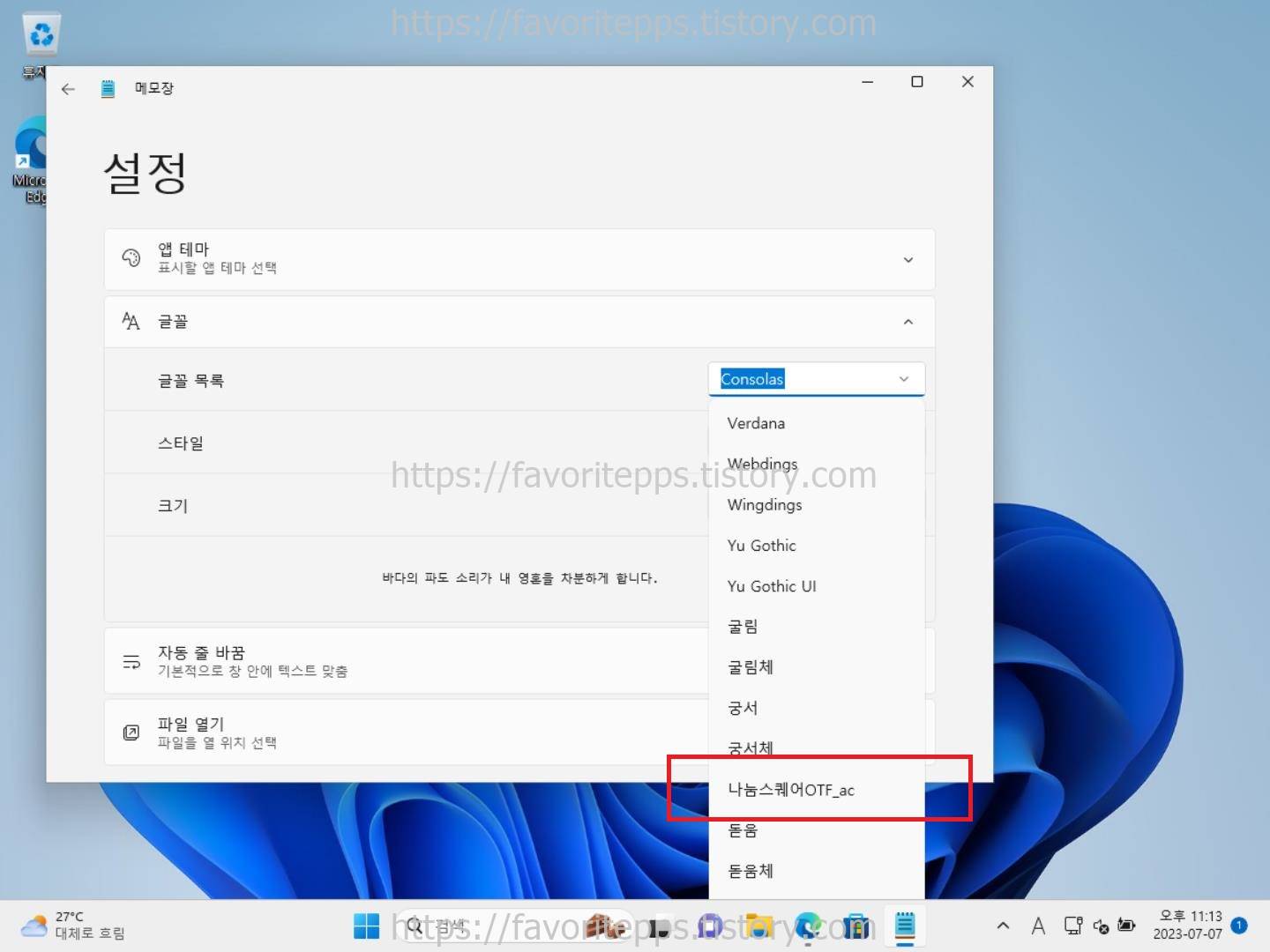
Task: Open the Windows Start menu
Action: (366, 926)
